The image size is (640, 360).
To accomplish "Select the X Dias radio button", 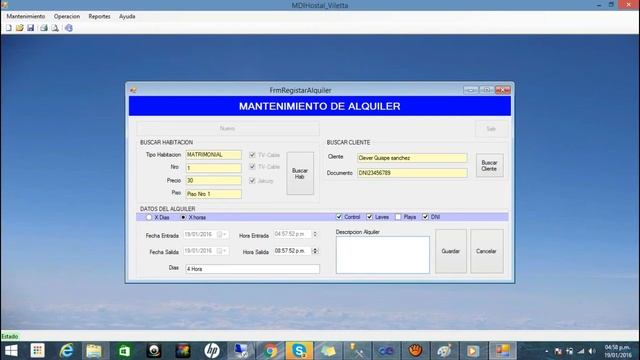I will pos(149,218).
